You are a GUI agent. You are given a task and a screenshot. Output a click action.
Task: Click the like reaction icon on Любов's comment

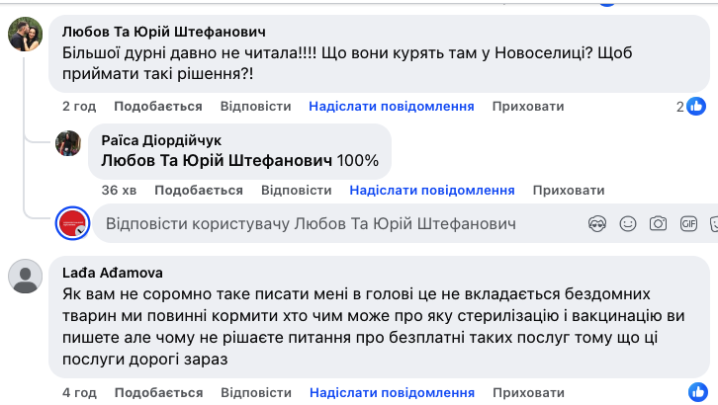point(697,106)
